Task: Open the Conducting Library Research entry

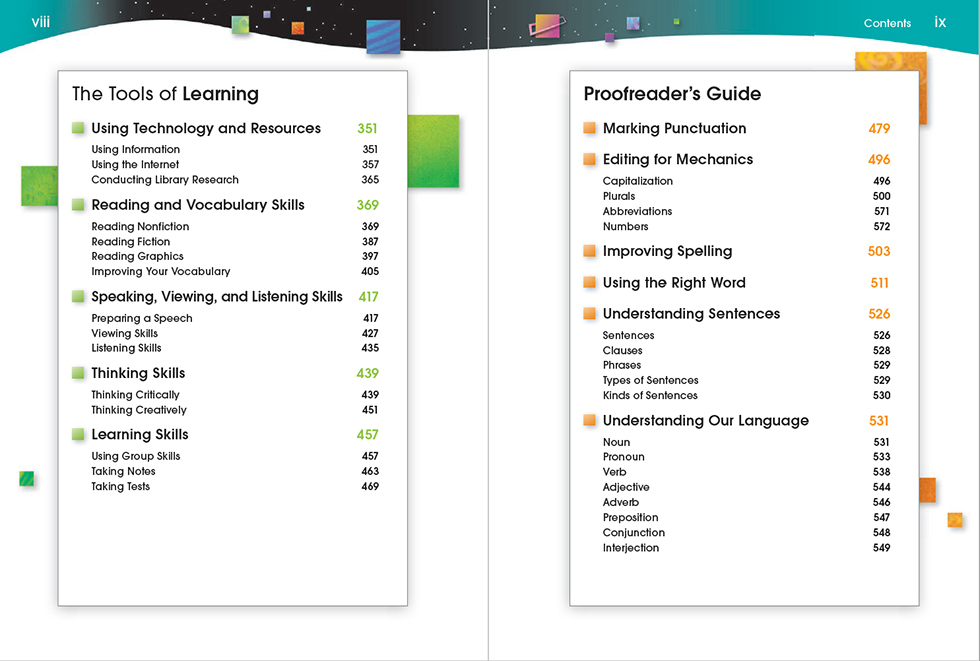Action: [165, 180]
